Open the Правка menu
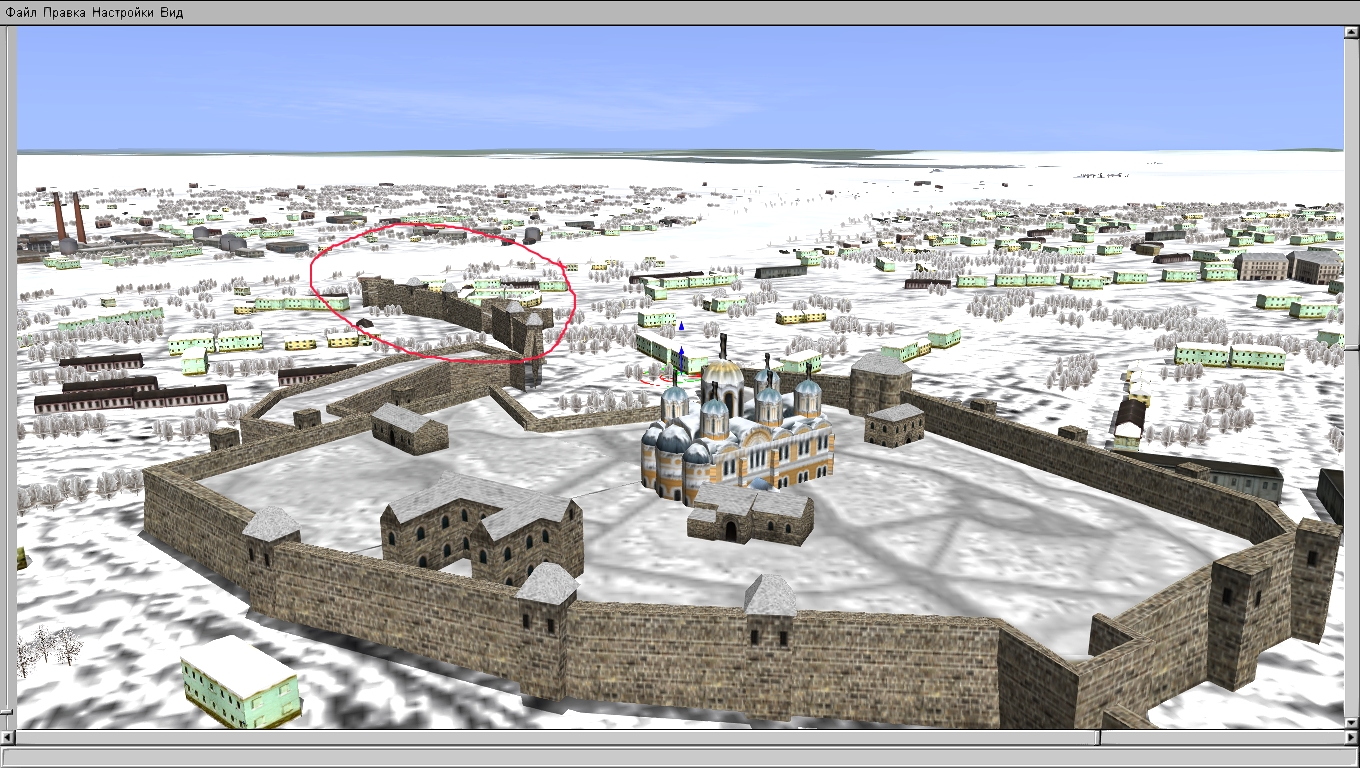Image resolution: width=1360 pixels, height=768 pixels. [x=64, y=12]
